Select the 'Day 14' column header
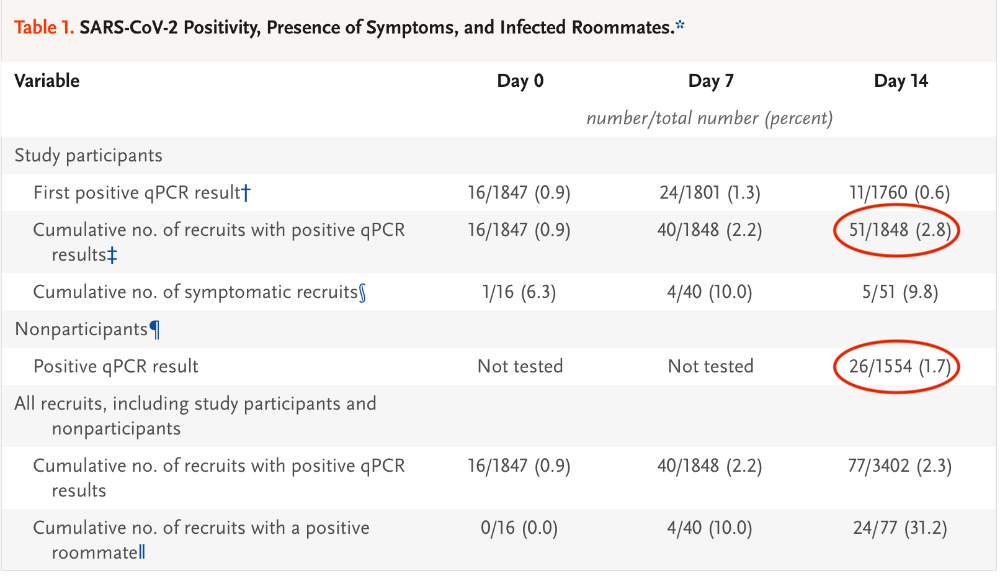This screenshot has width=1000, height=576. (901, 81)
